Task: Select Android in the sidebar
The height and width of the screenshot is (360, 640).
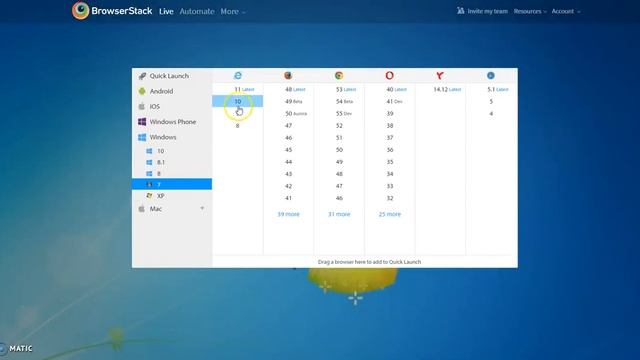Action: coord(172,91)
